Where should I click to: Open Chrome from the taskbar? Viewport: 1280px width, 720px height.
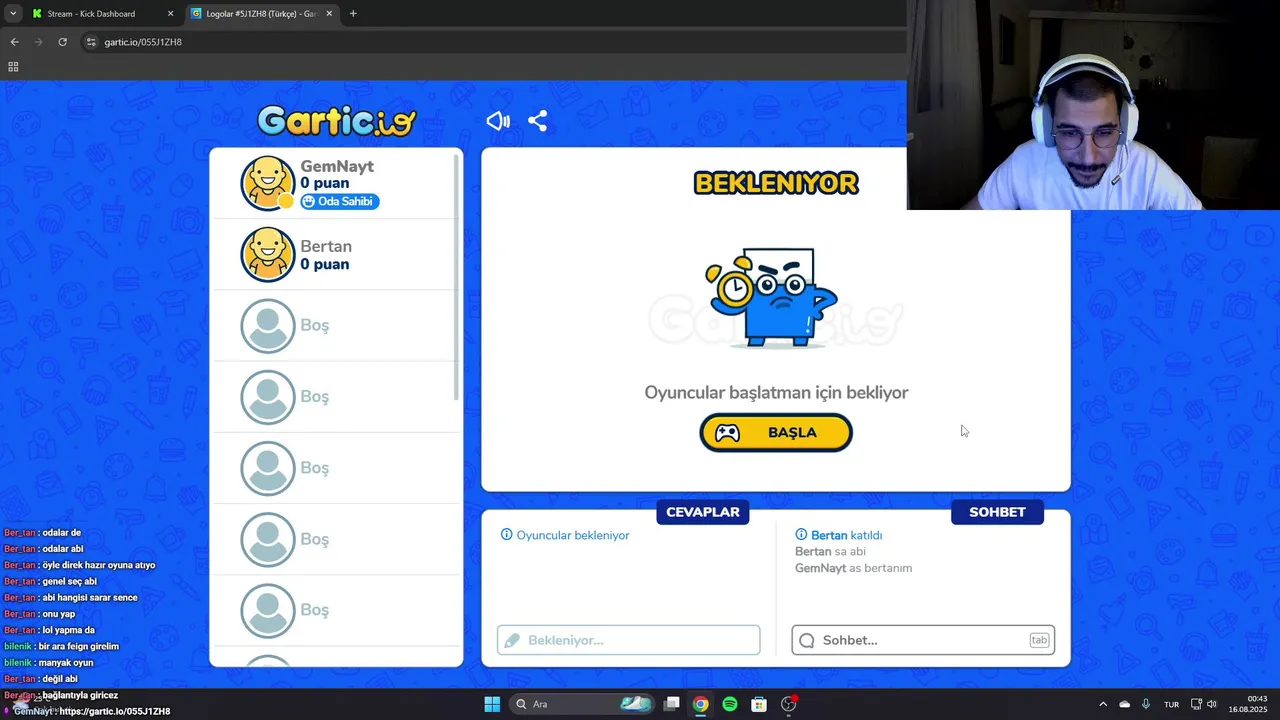click(x=701, y=704)
